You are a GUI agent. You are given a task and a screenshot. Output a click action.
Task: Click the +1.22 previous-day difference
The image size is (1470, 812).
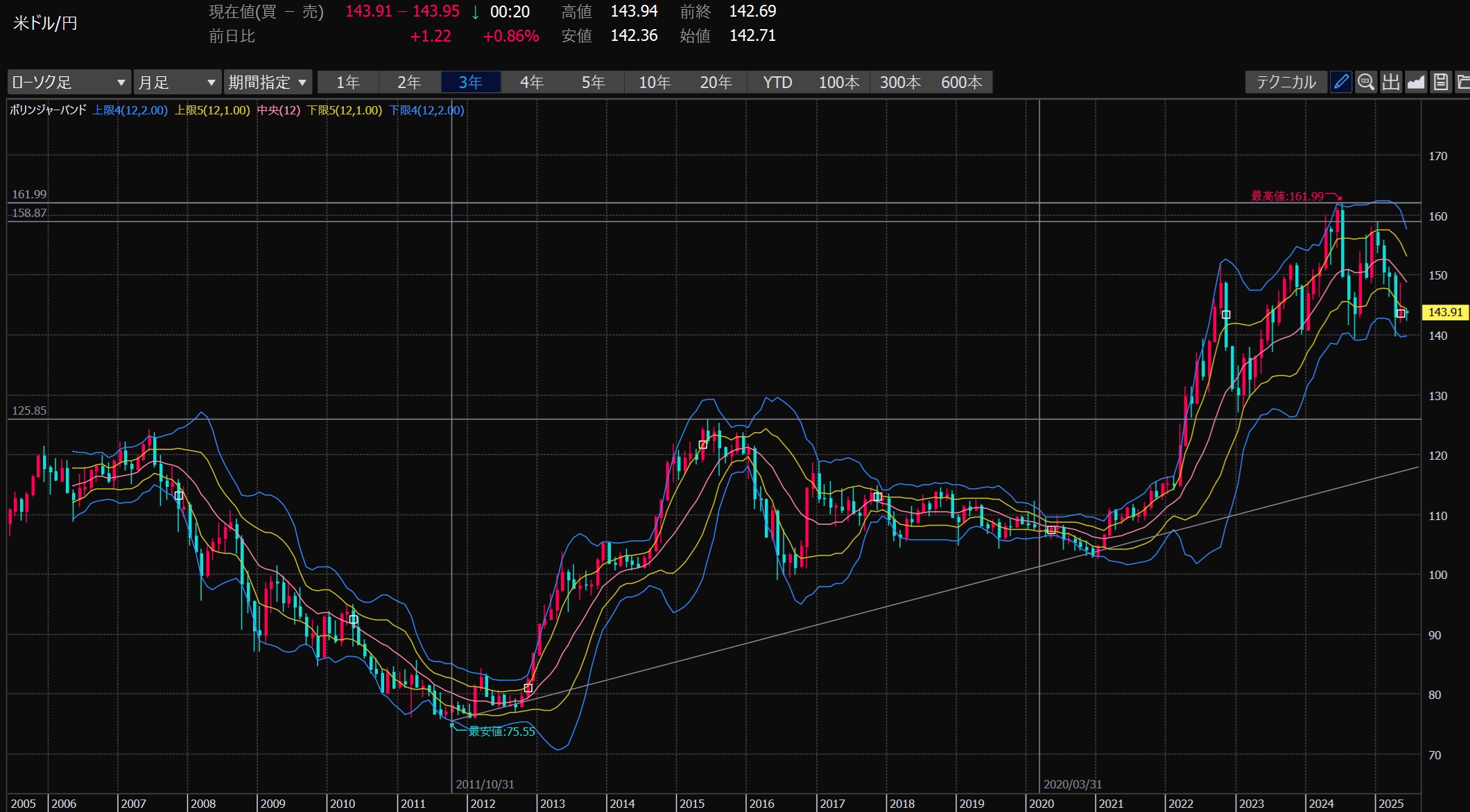431,36
